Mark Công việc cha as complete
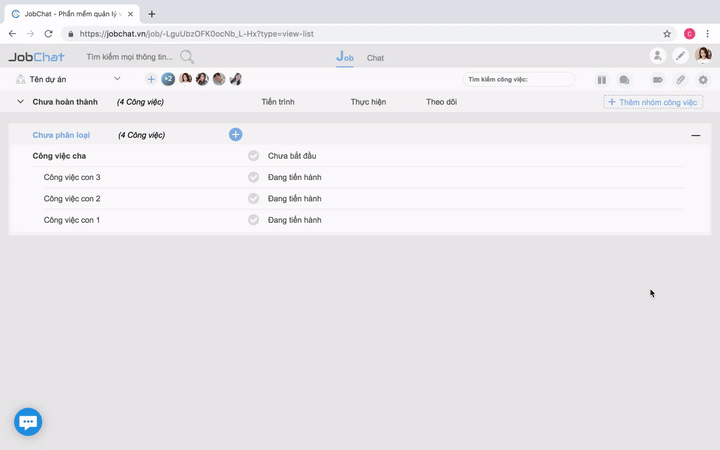The image size is (720, 450). (254, 156)
